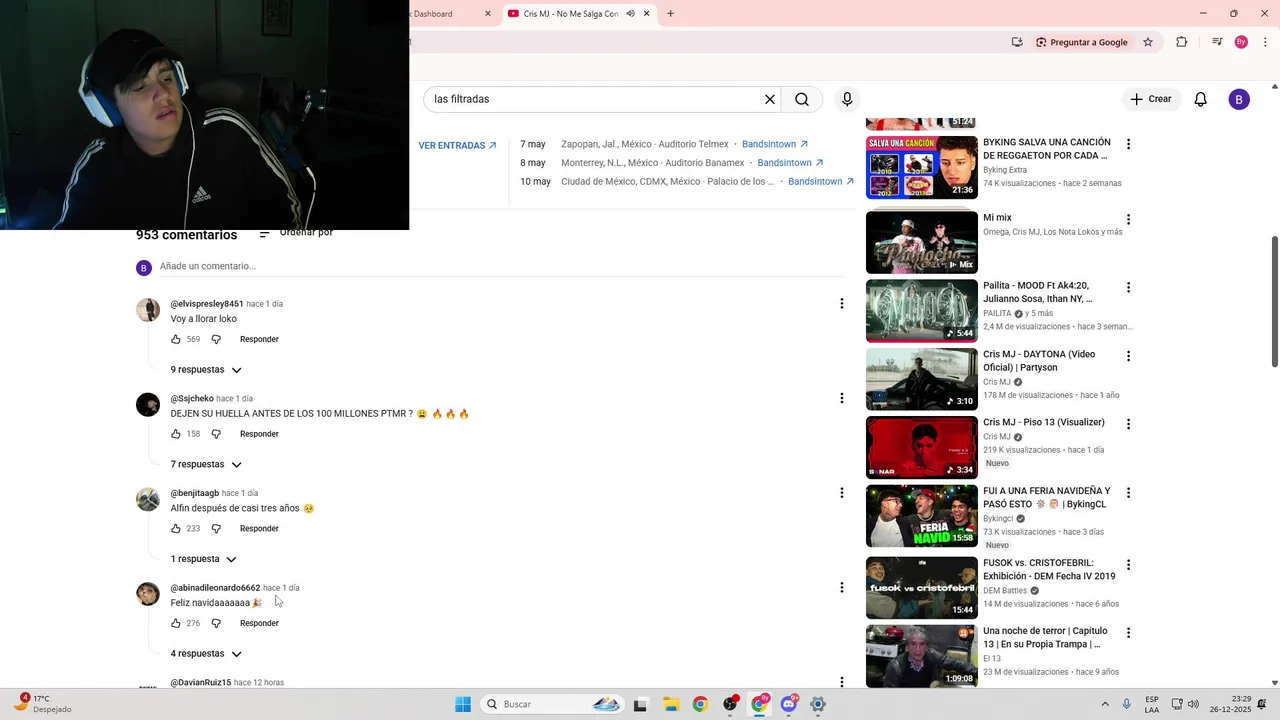Open more options for 'Cris MJ - DAYTONA' video
Image resolution: width=1280 pixels, height=720 pixels.
click(1128, 356)
